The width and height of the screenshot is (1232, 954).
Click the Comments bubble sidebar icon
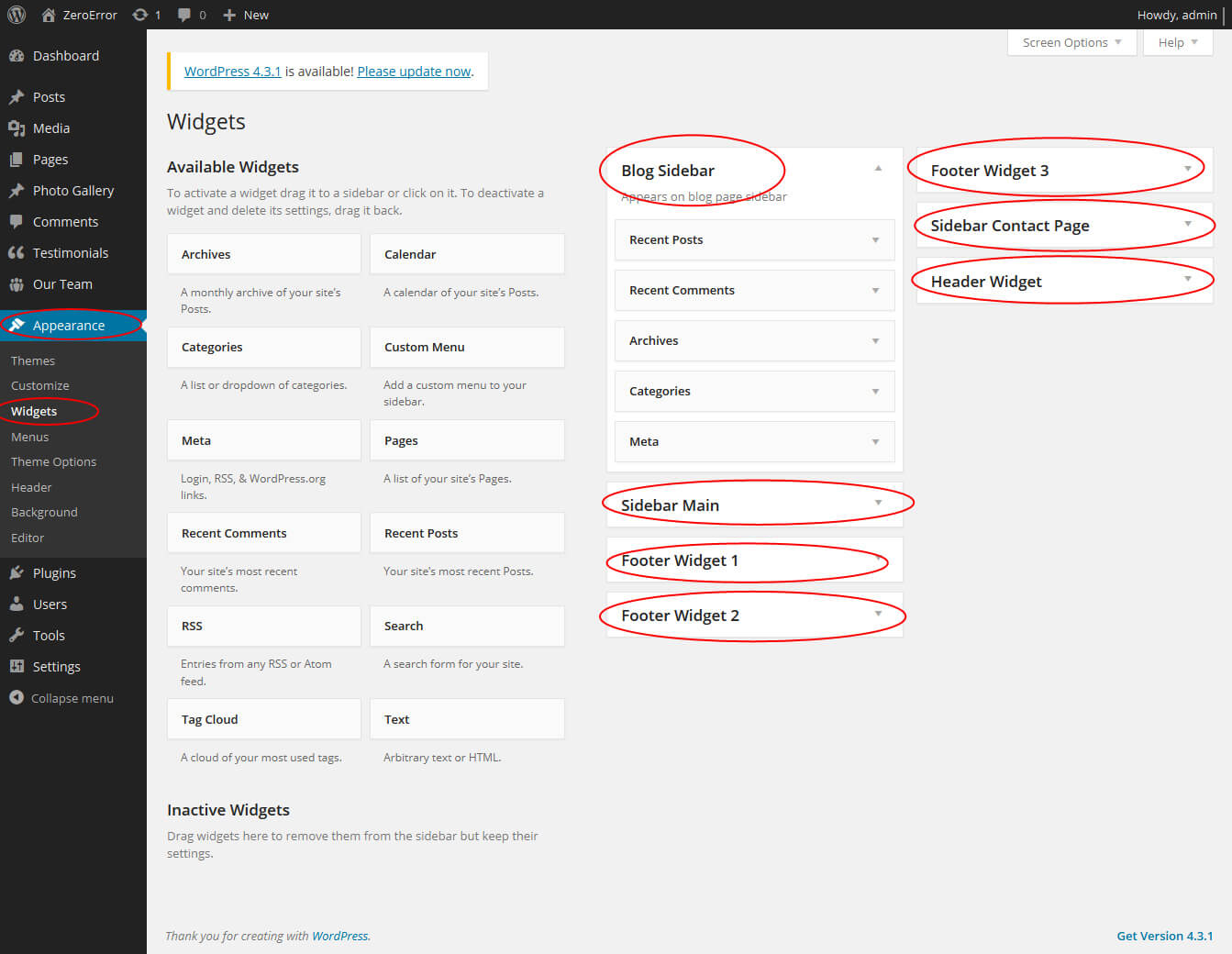tap(17, 222)
